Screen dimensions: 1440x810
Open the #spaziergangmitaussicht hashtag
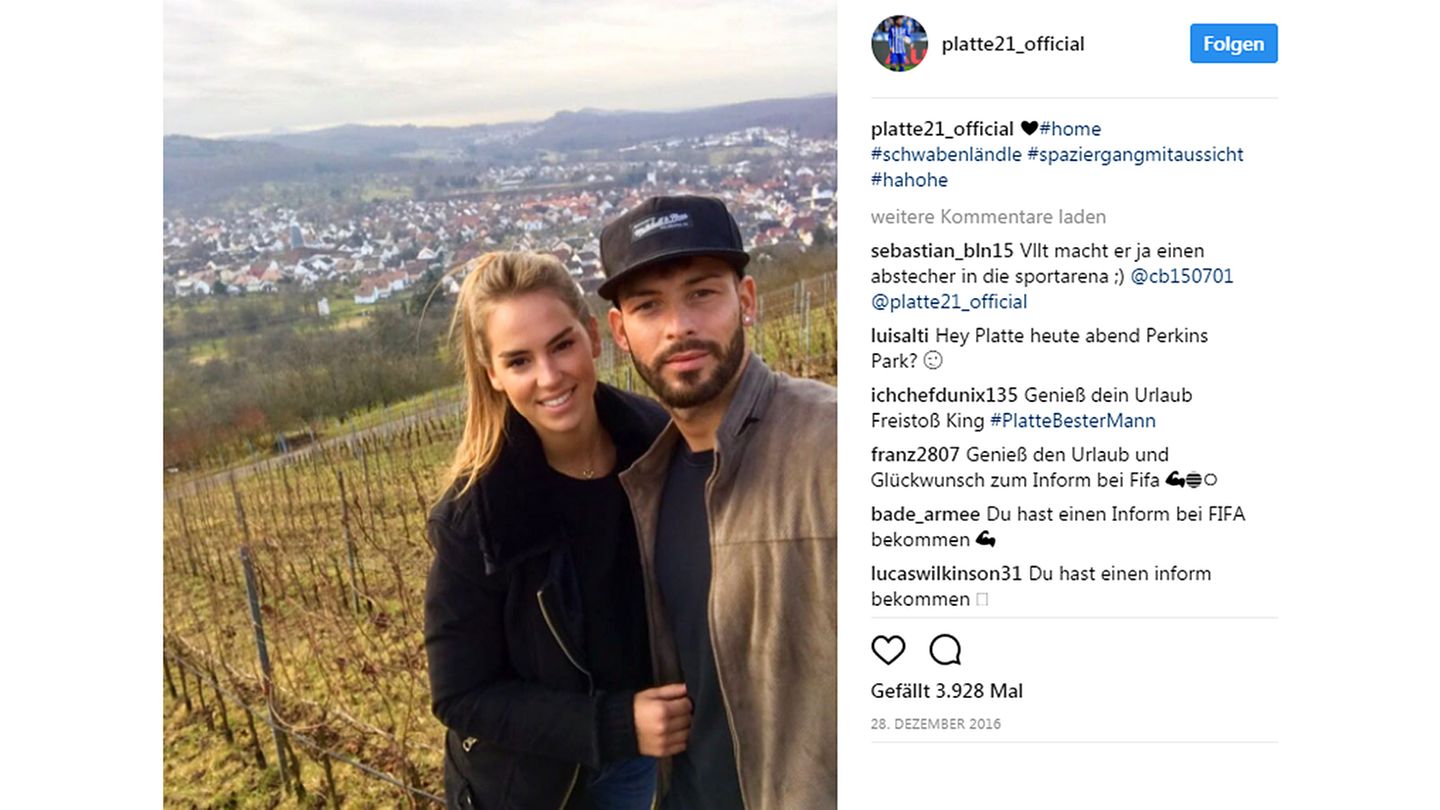pyautogui.click(x=1135, y=155)
